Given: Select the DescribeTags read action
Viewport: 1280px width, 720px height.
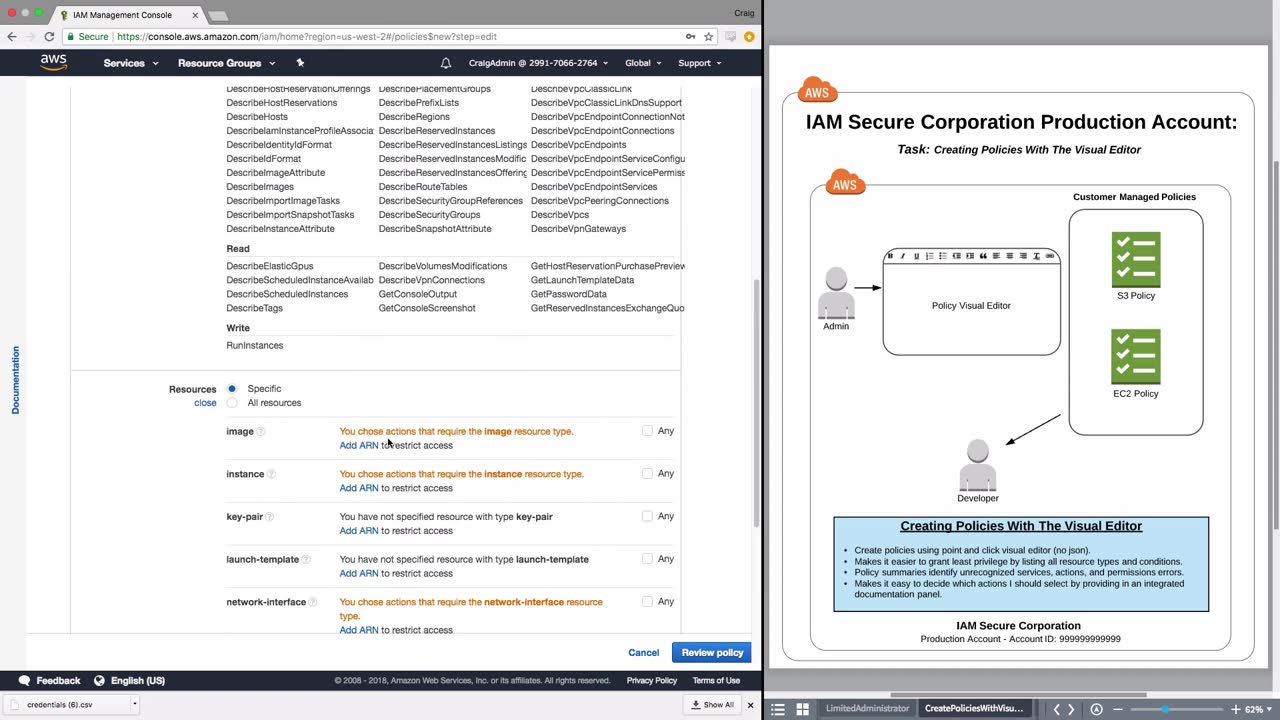Looking at the screenshot, I should coord(255,308).
